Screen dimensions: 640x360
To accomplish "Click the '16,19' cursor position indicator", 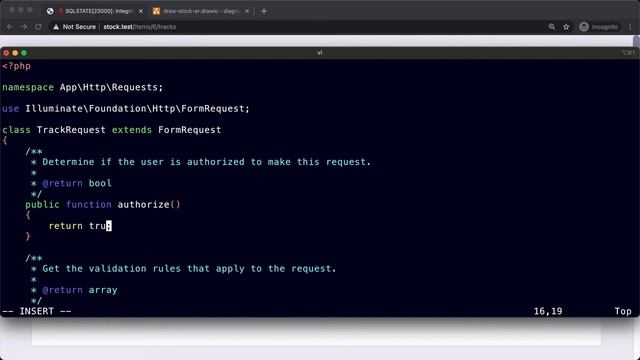I will (x=548, y=311).
